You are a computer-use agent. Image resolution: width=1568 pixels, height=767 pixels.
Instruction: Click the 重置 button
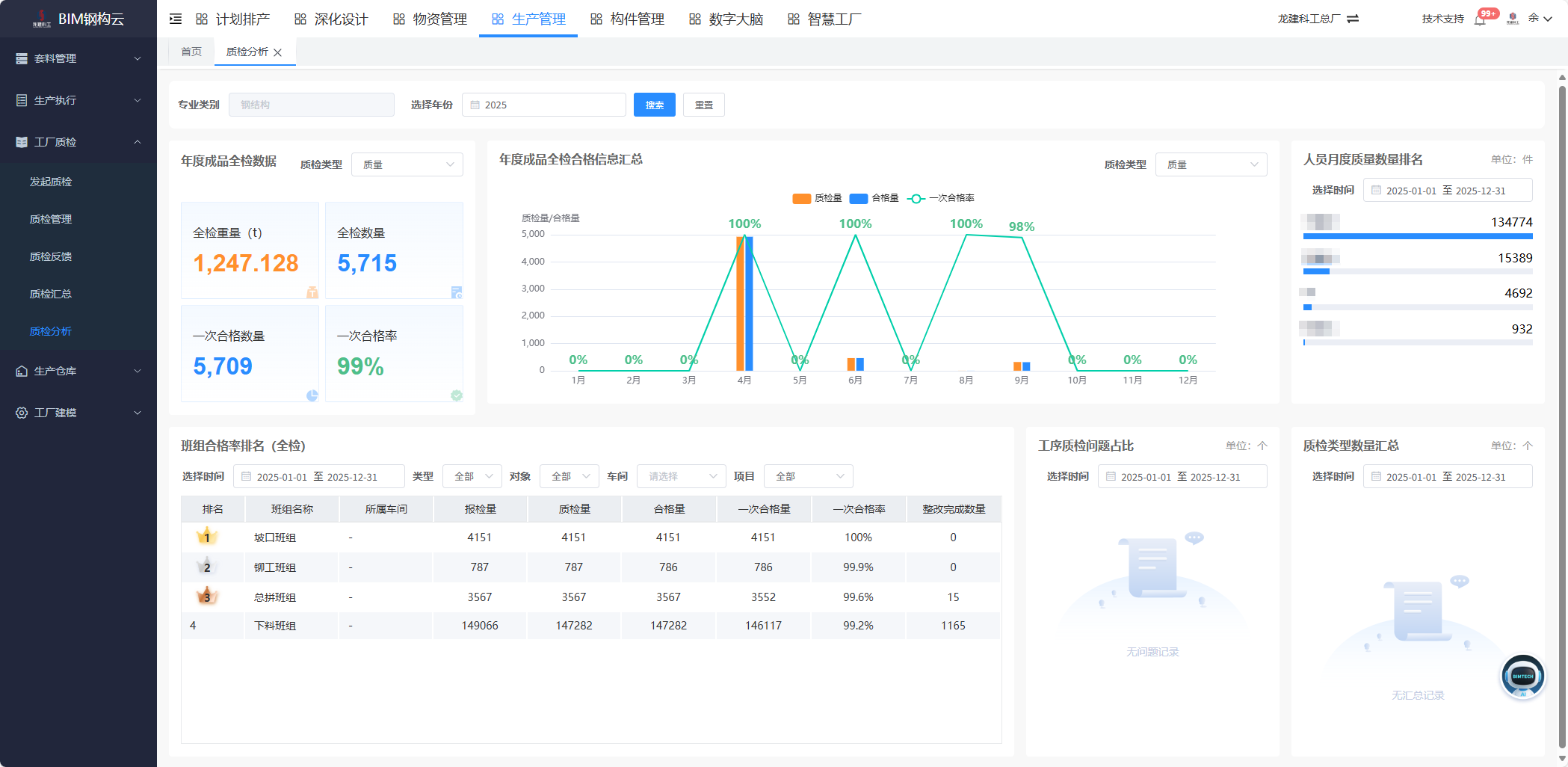[x=704, y=105]
